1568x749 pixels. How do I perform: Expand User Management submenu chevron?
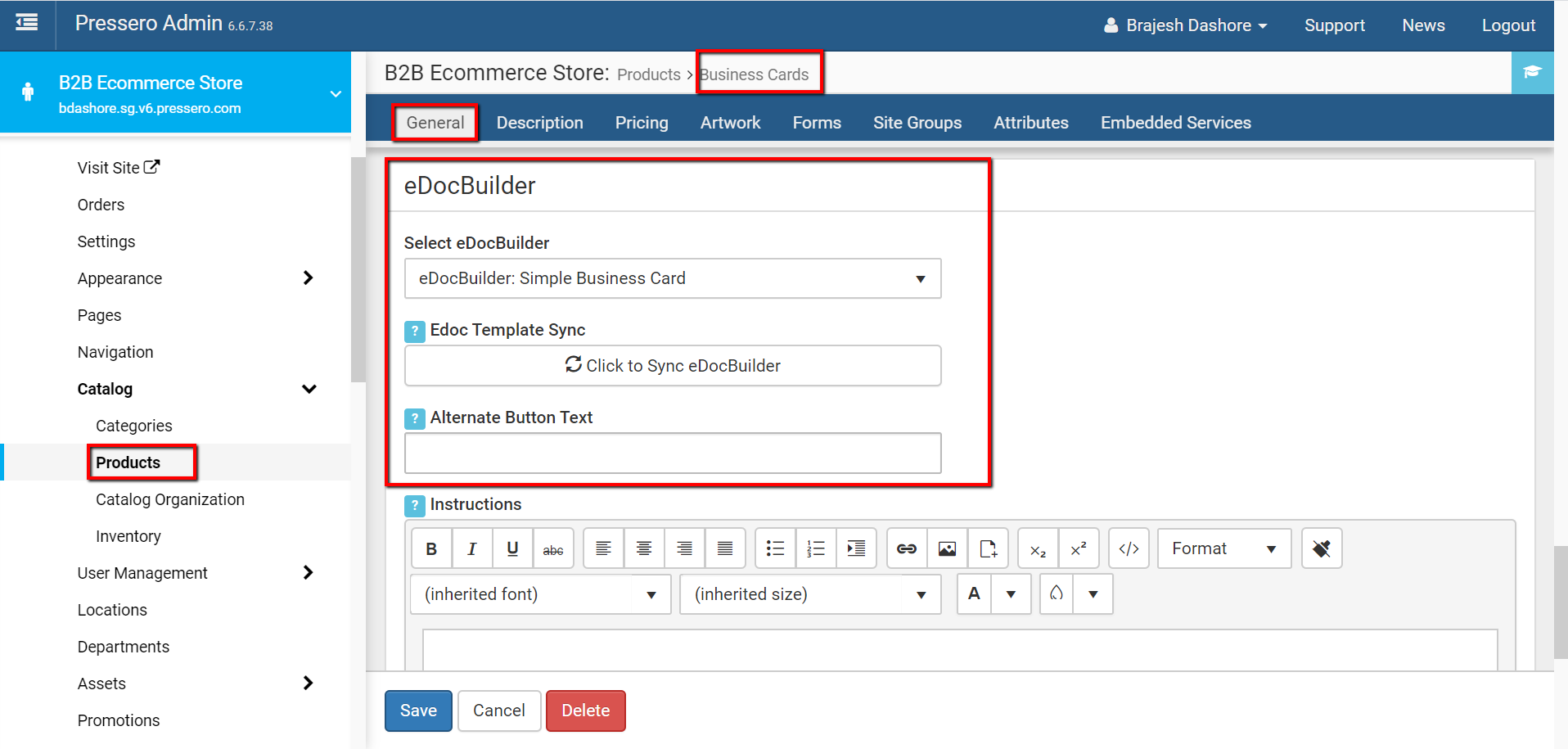[309, 573]
